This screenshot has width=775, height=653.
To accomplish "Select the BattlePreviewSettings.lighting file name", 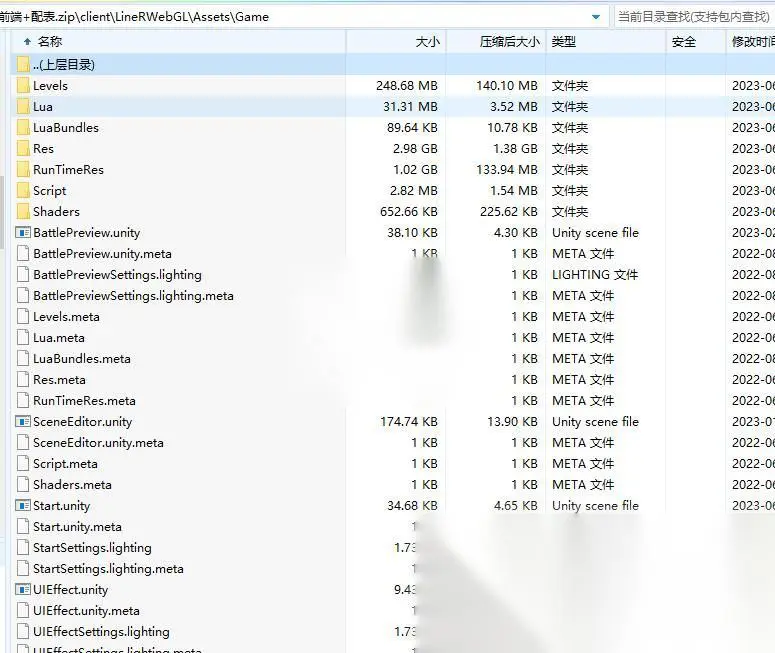I will (x=117, y=275).
